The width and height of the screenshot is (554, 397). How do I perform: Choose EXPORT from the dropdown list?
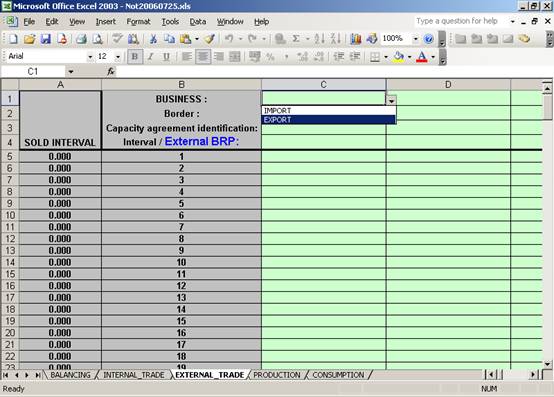click(329, 120)
